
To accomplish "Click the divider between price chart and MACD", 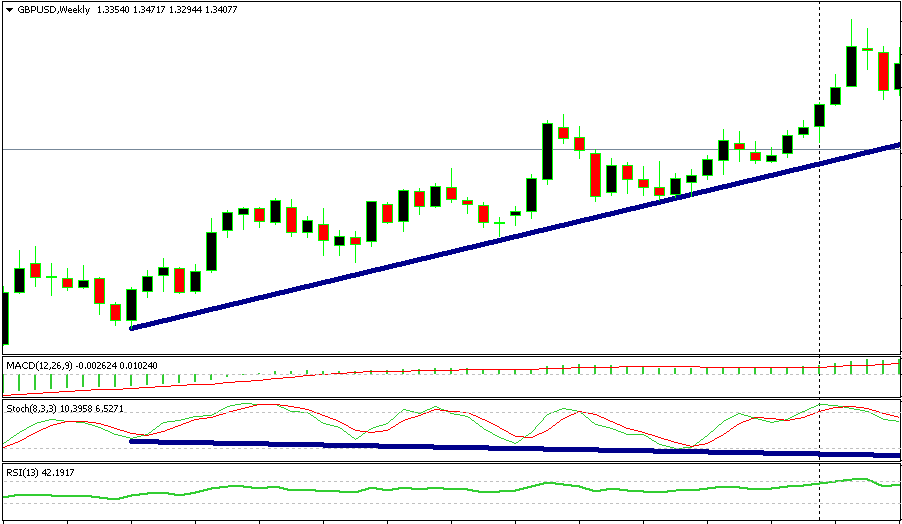I will (x=450, y=356).
